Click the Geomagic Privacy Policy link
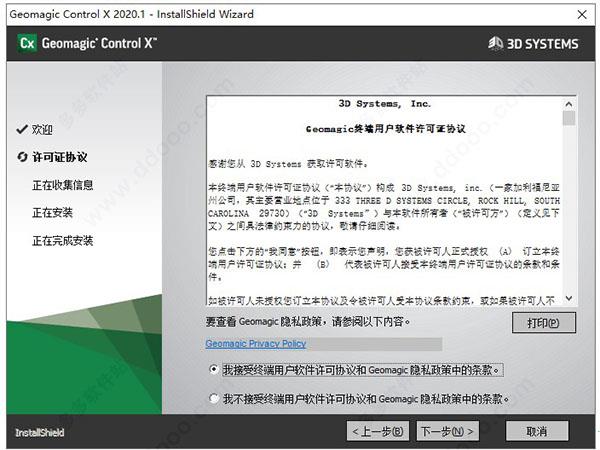The image size is (600, 450). tap(256, 344)
